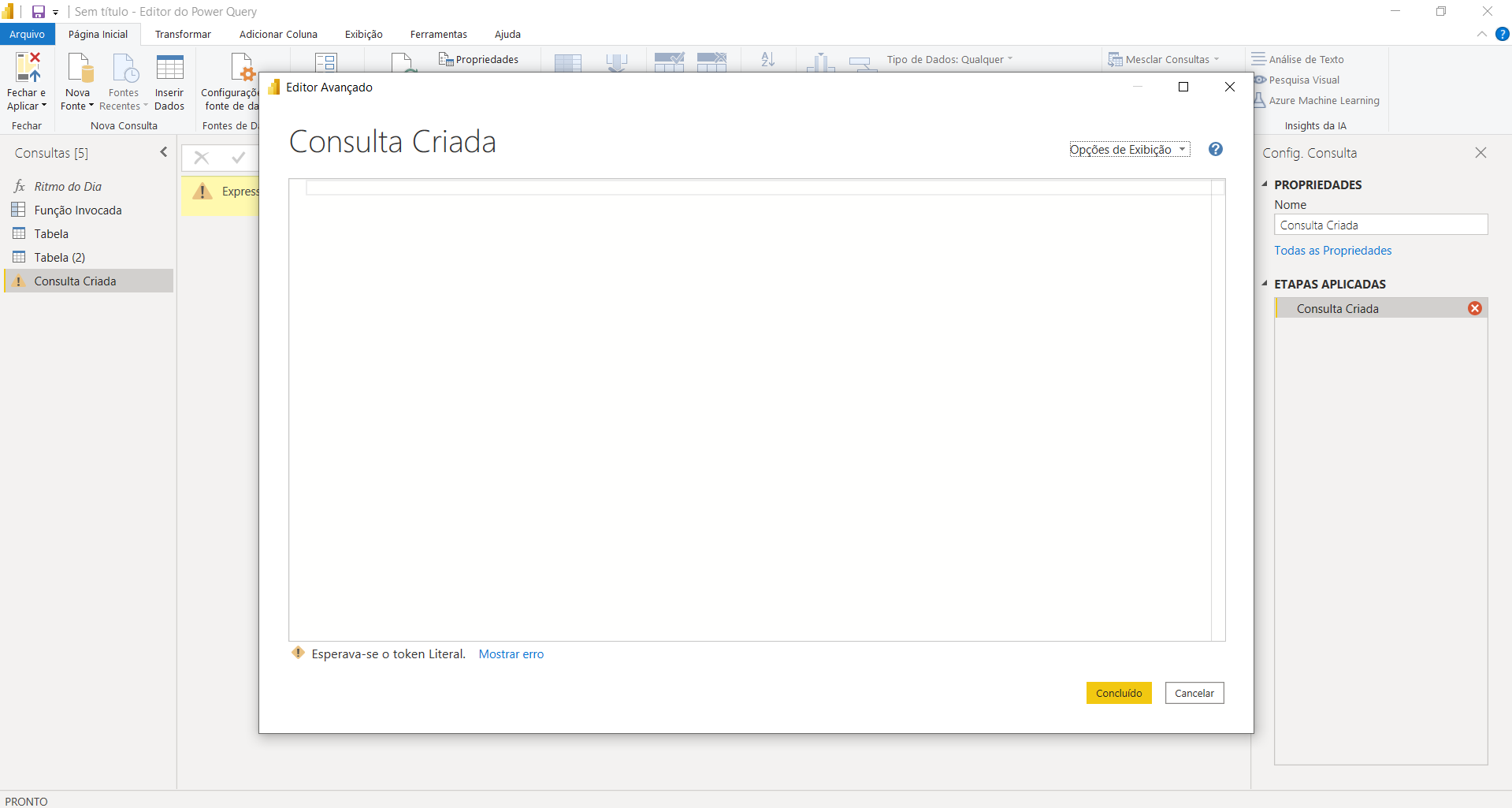Open the Adicionar Coluna tab
Image resolution: width=1512 pixels, height=808 pixels.
pos(277,34)
